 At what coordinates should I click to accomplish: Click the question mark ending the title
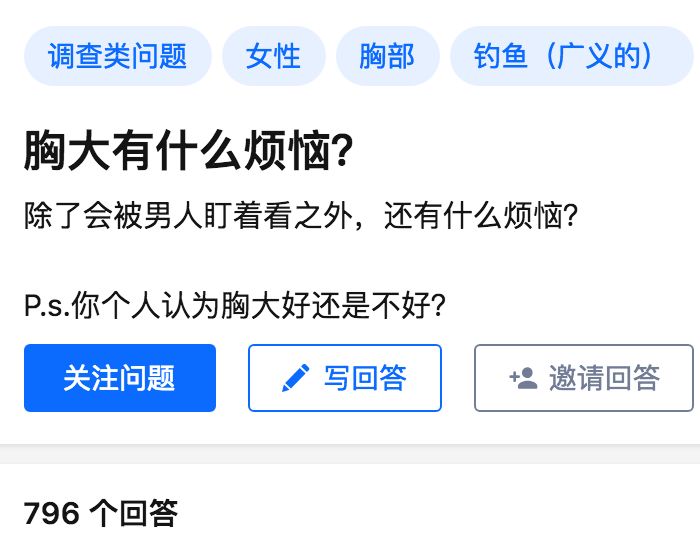click(x=342, y=153)
